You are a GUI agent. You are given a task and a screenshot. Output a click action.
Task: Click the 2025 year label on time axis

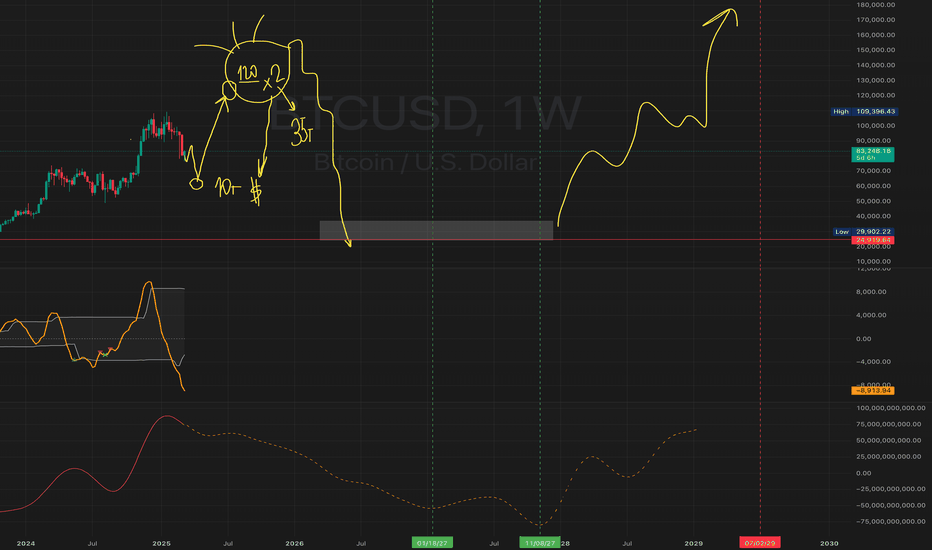161,543
